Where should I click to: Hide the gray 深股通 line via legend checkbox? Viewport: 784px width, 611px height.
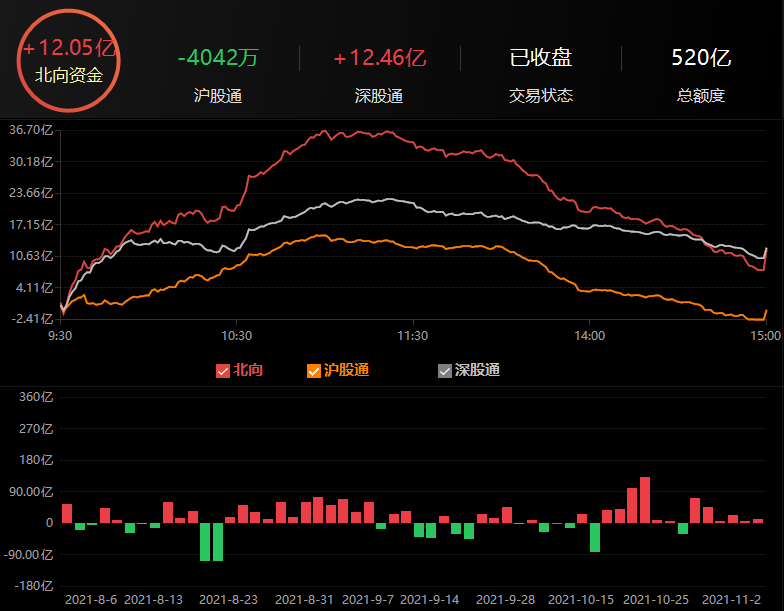click(x=445, y=371)
